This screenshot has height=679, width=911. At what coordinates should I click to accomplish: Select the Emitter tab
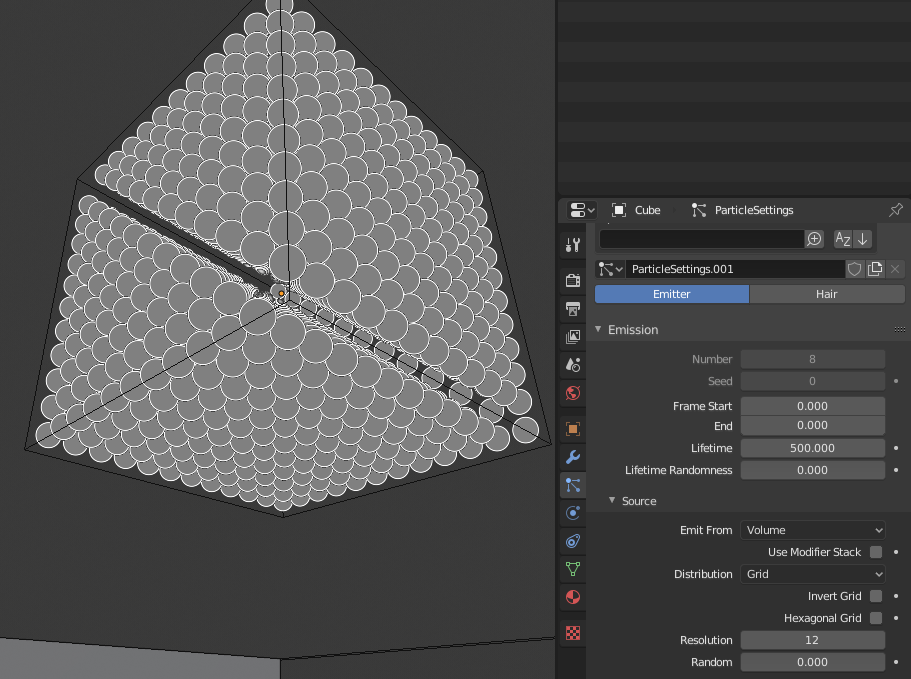point(671,294)
